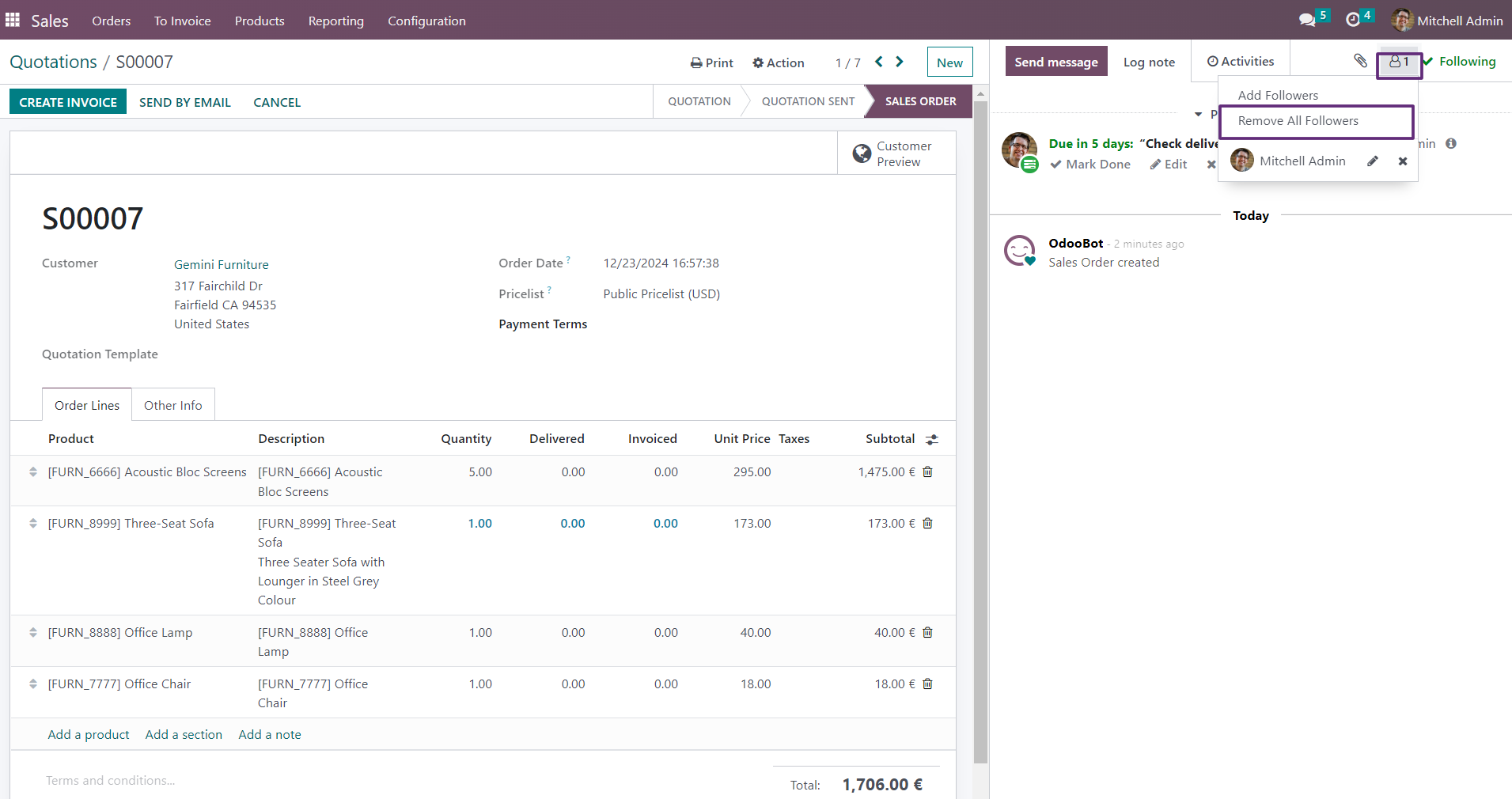The height and width of the screenshot is (799, 1512).
Task: Open the Products menu
Action: pyautogui.click(x=260, y=21)
